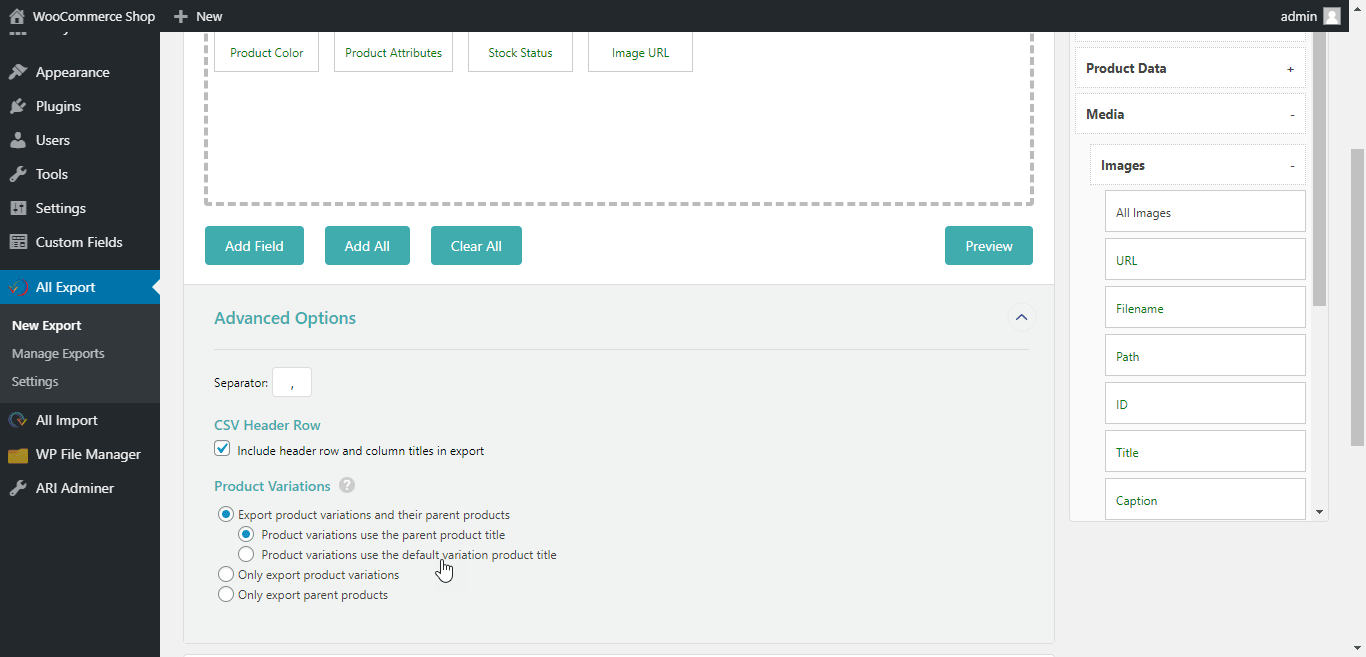Screen dimensions: 1366x657
Task: Click the plus icon next to New
Action: (x=180, y=16)
